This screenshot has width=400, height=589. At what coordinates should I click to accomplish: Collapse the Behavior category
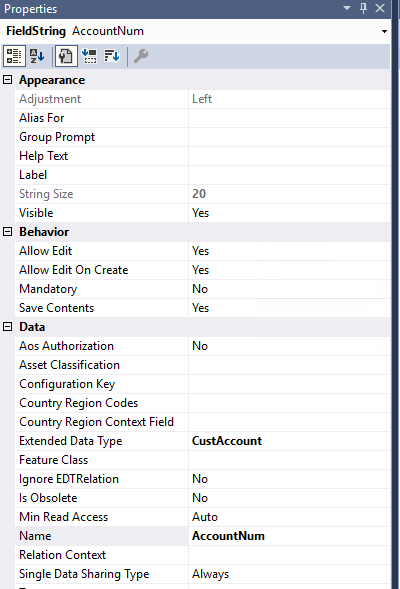point(8,232)
